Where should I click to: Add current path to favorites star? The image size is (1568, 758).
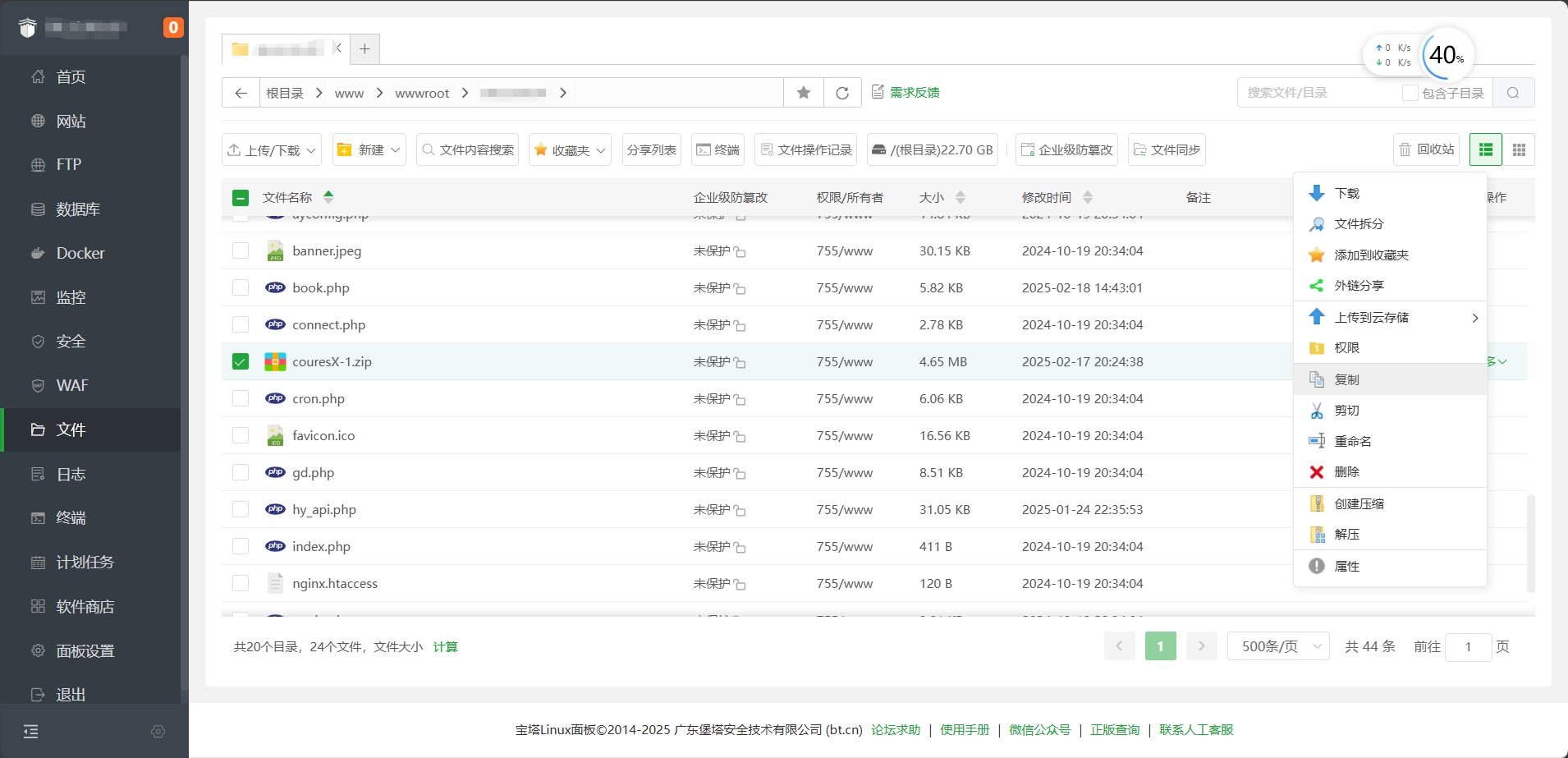pyautogui.click(x=804, y=93)
